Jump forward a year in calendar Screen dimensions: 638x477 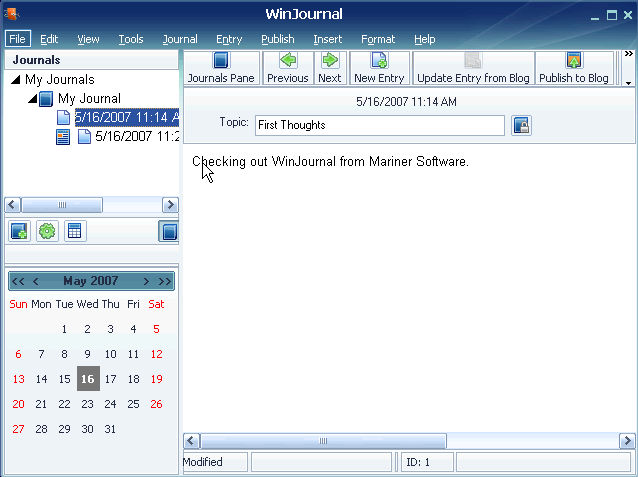[x=165, y=281]
